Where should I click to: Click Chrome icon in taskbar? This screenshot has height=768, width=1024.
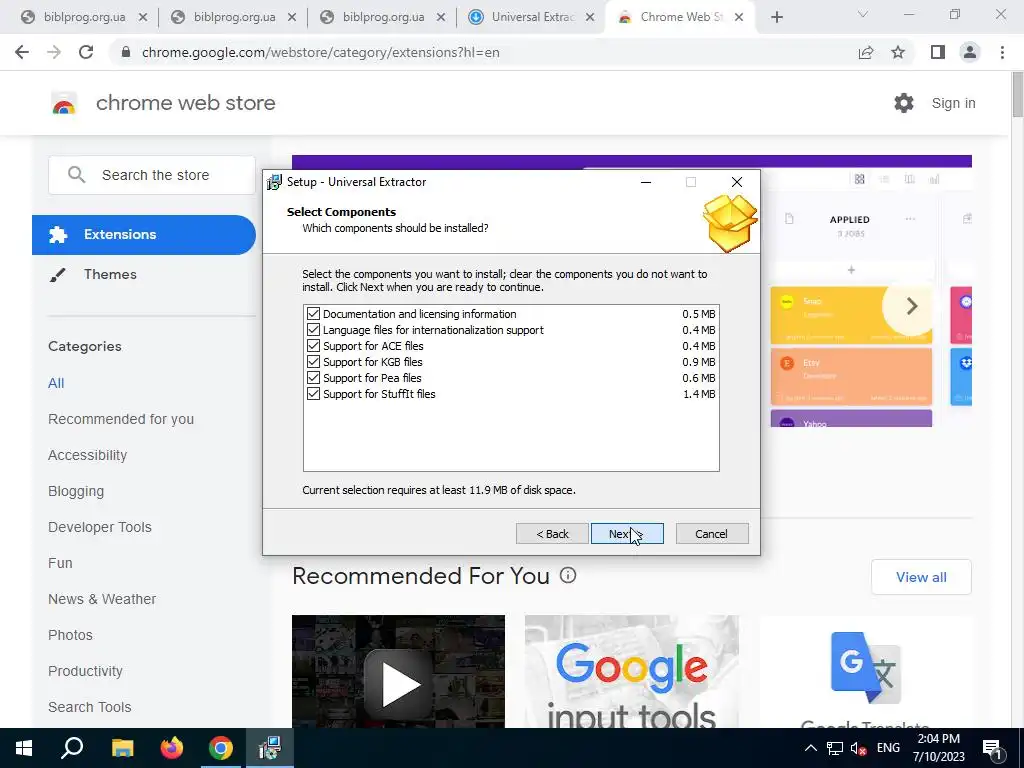[x=221, y=748]
